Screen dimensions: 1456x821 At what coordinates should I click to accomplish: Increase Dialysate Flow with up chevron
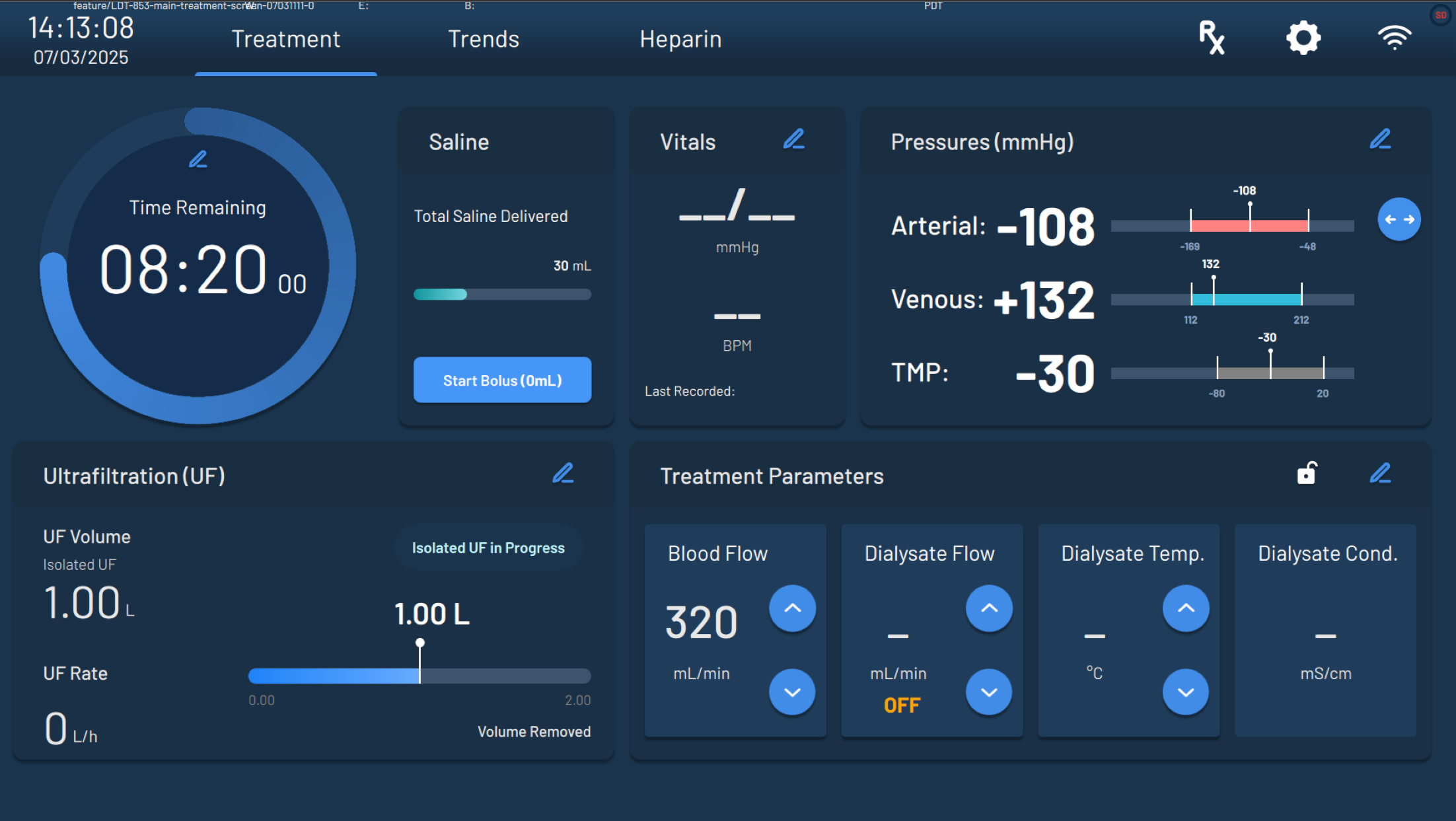click(x=989, y=608)
